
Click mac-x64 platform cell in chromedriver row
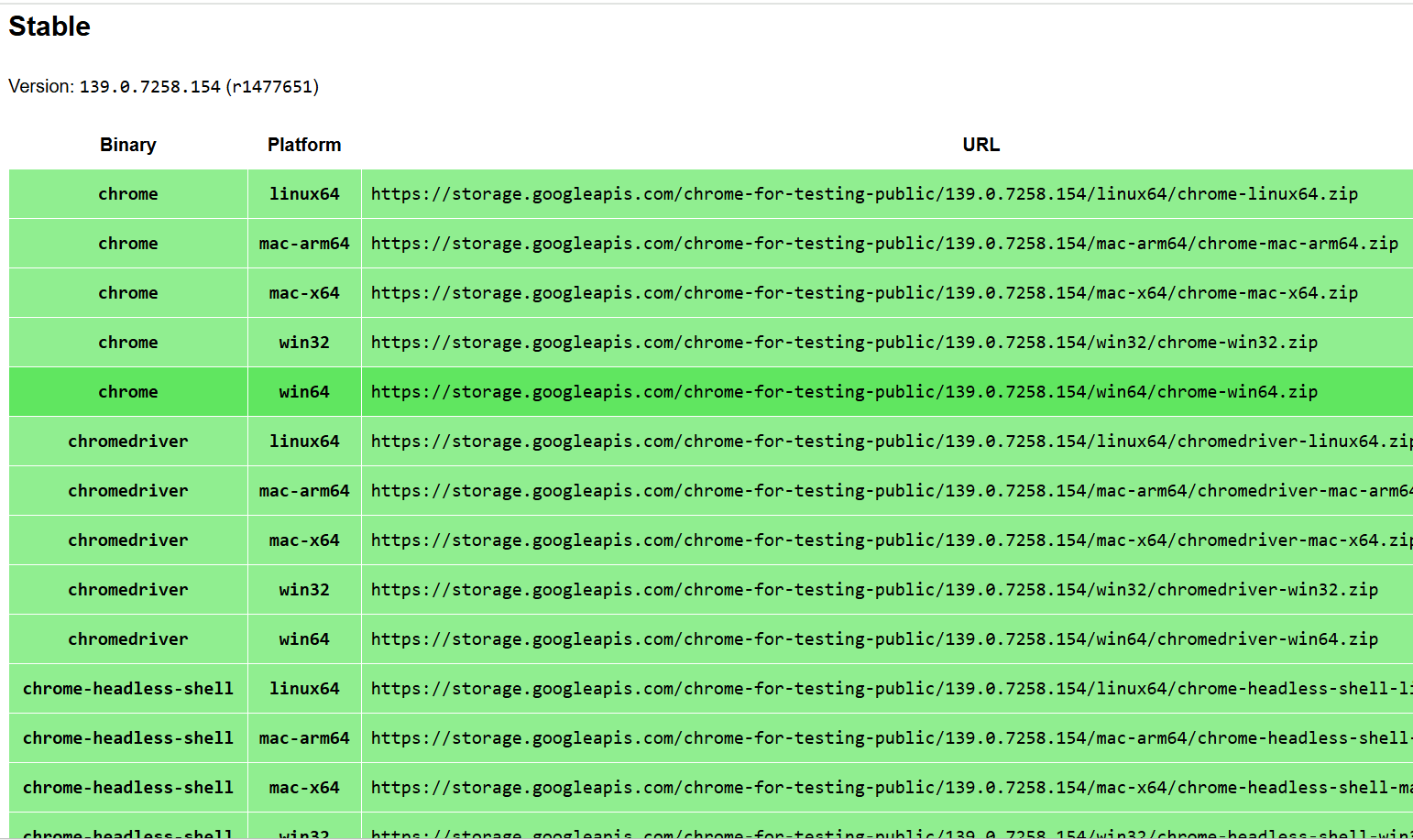pos(304,540)
